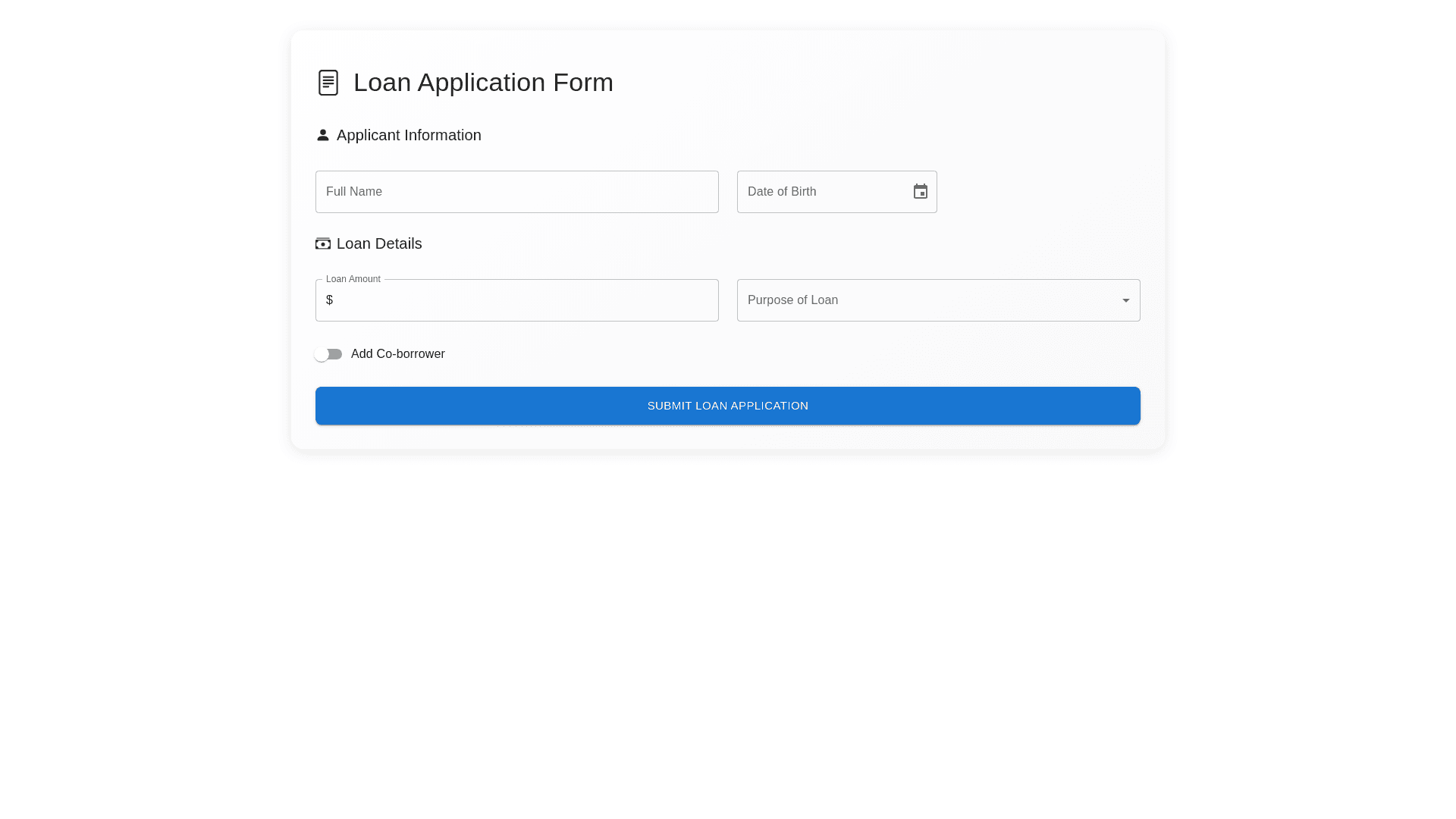1456x819 pixels.
Task: Click the small Loan Amount floating label
Action: click(353, 279)
